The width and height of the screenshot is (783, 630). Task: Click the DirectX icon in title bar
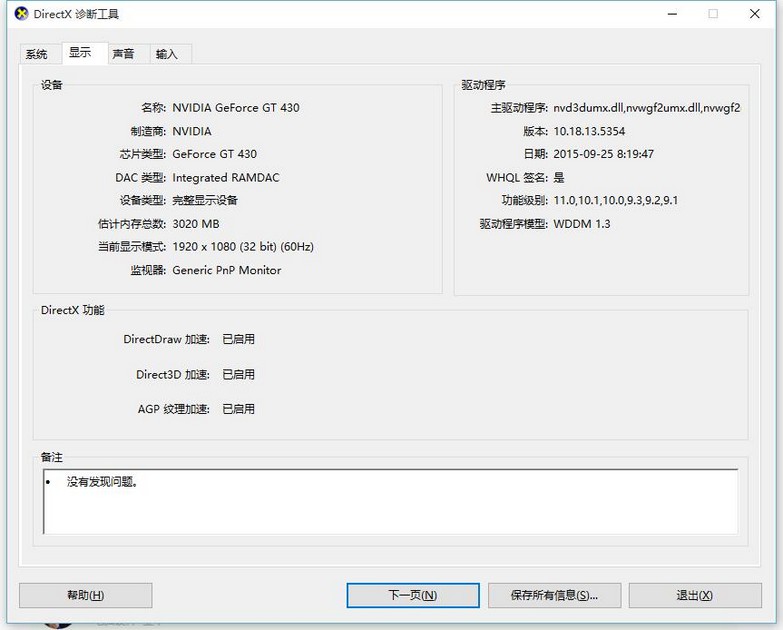click(19, 14)
